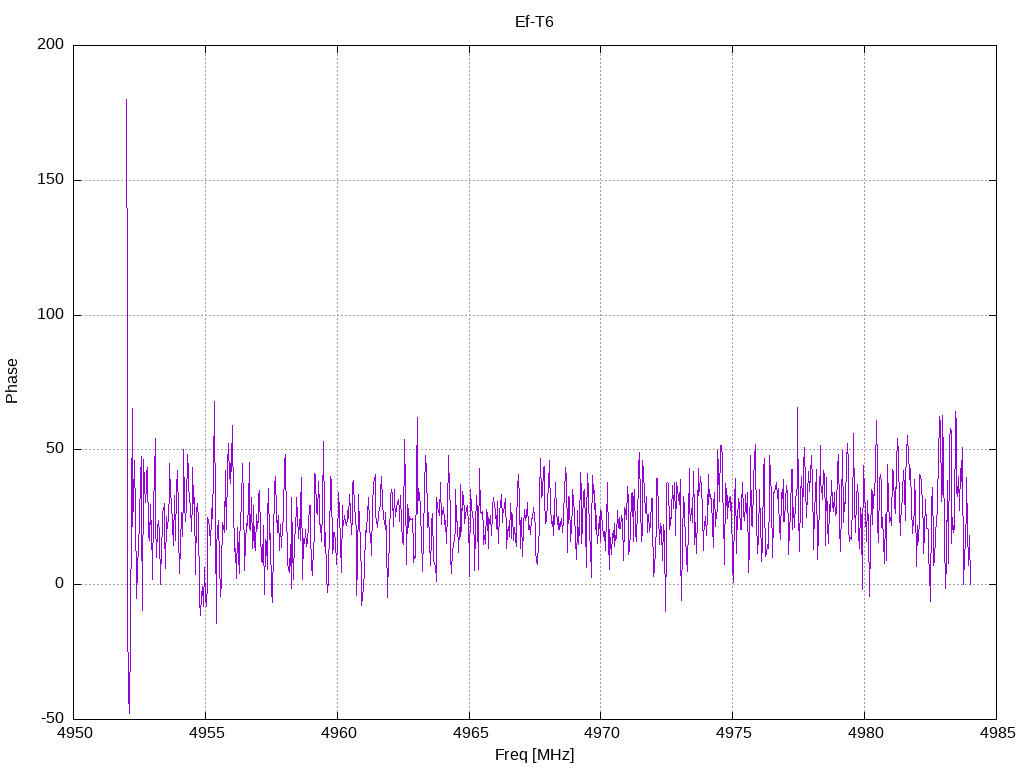1024x768 pixels.
Task: Point at the 4970 frequency tick label
Action: point(600,735)
